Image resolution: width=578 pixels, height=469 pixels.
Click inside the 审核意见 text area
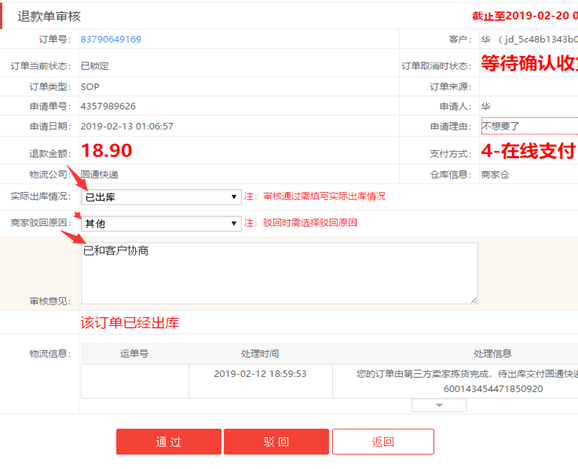[x=279, y=273]
